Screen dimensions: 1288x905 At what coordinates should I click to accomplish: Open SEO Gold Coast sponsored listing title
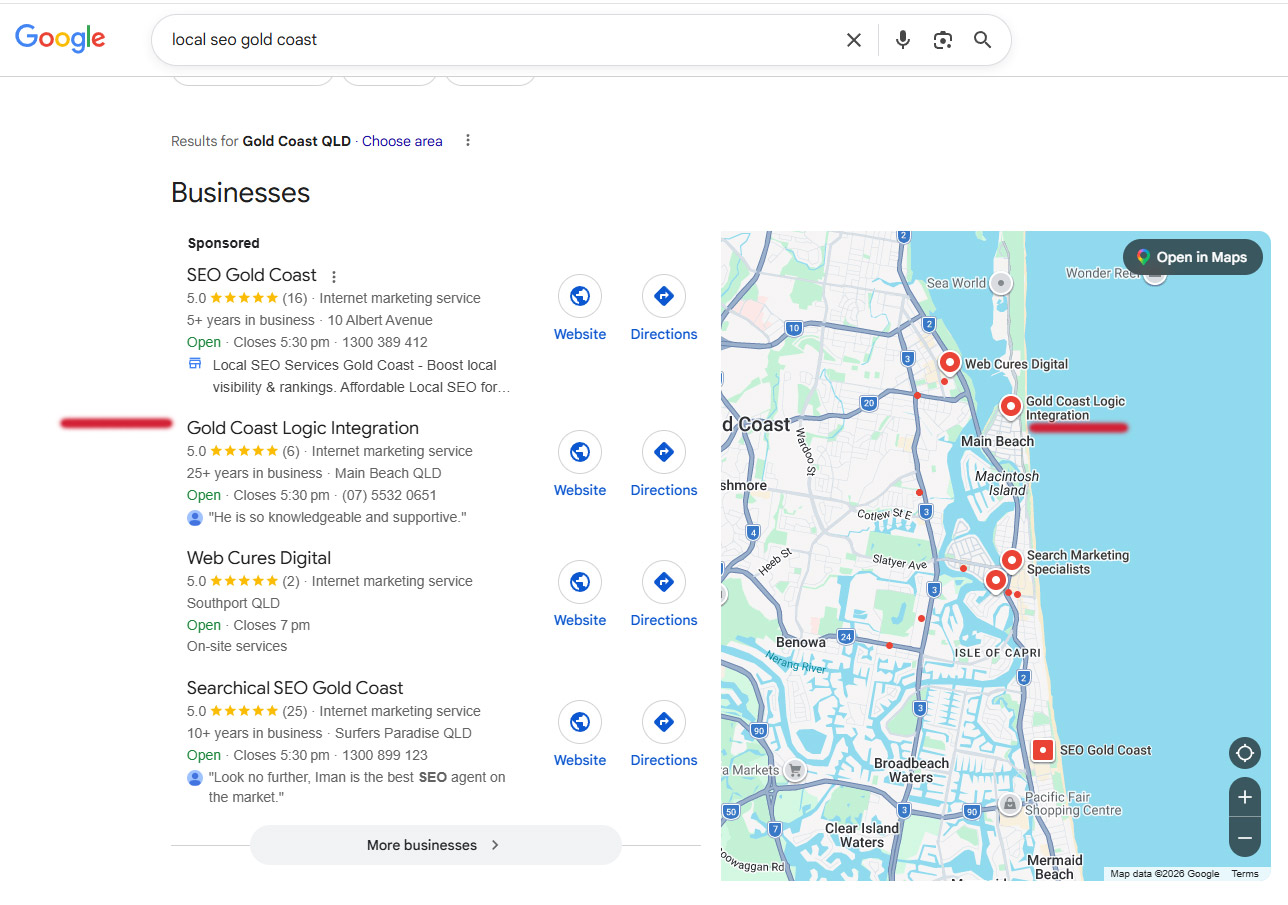(252, 275)
